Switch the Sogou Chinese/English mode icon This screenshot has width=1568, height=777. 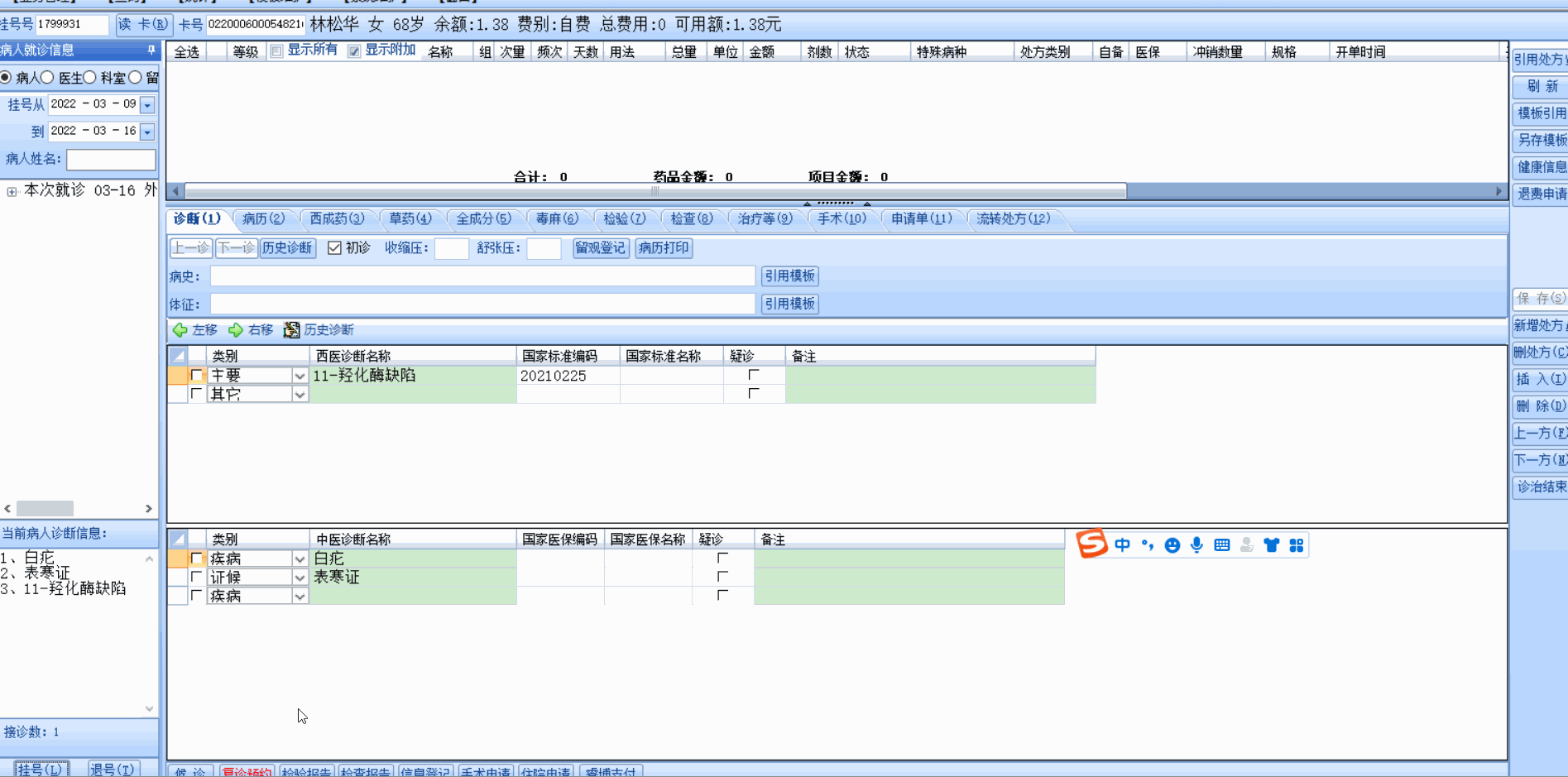[x=1122, y=544]
